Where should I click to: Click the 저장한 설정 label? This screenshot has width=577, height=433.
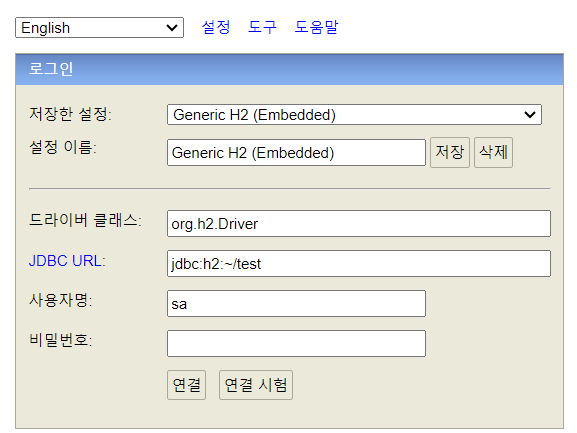(x=70, y=114)
